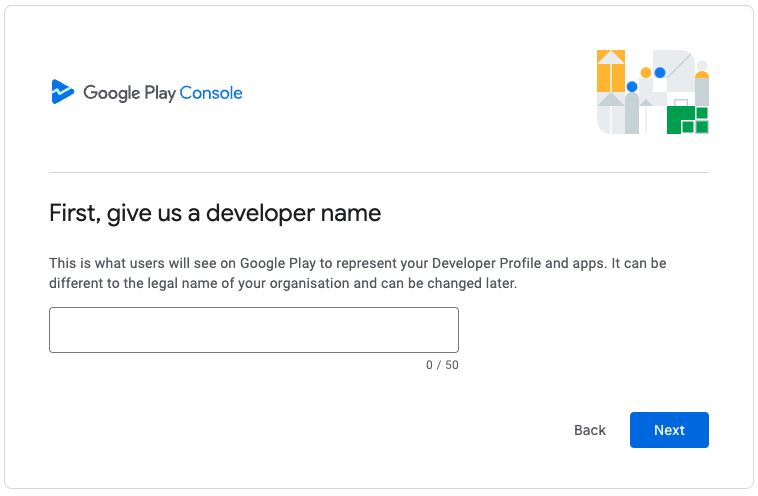The width and height of the screenshot is (758, 496).
Task: Click the words "legal name" in description
Action: coord(182,283)
